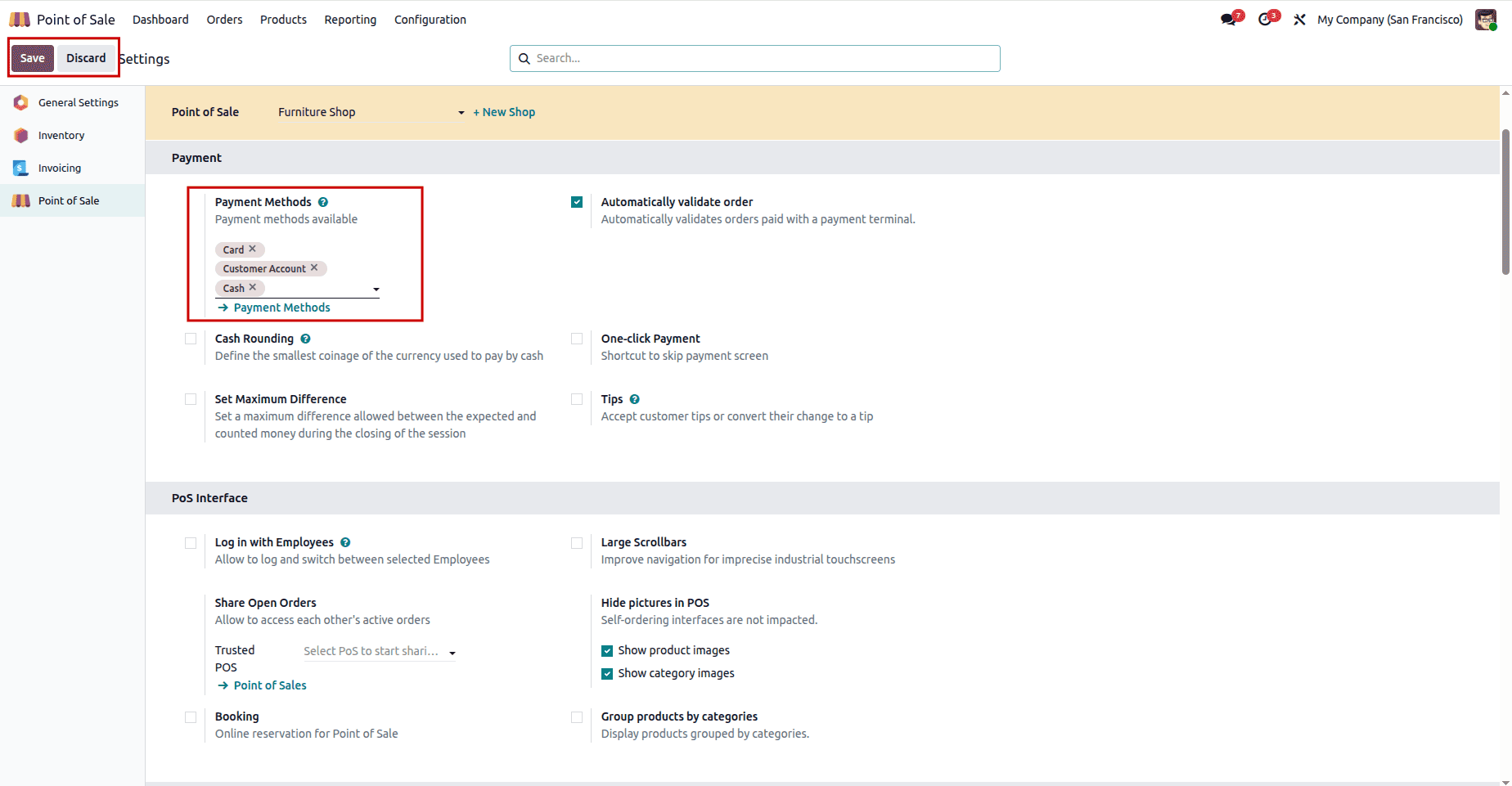The image size is (1512, 786).
Task: Click the Inventory sidebar icon
Action: 21,135
